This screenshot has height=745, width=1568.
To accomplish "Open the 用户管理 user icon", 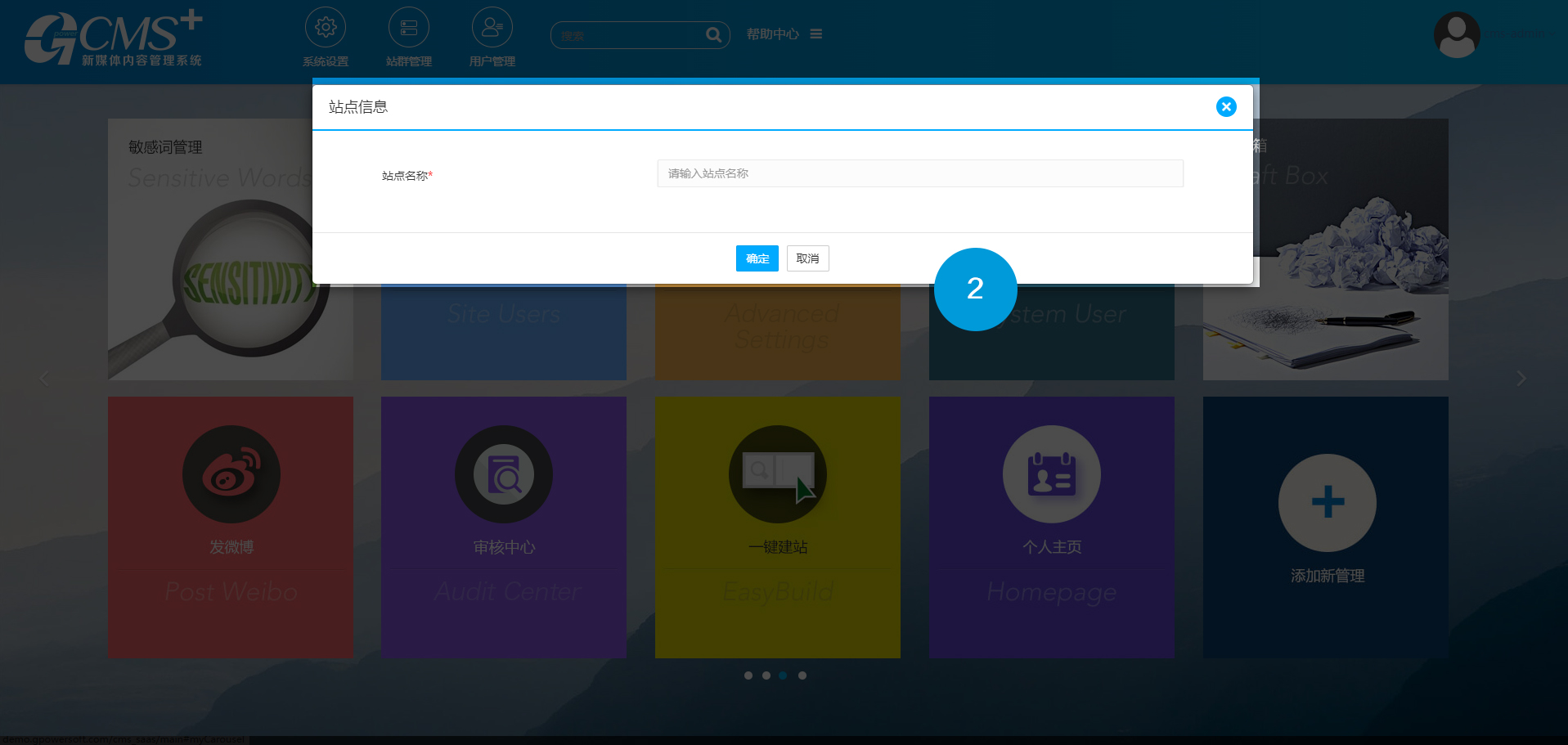I will point(492,28).
